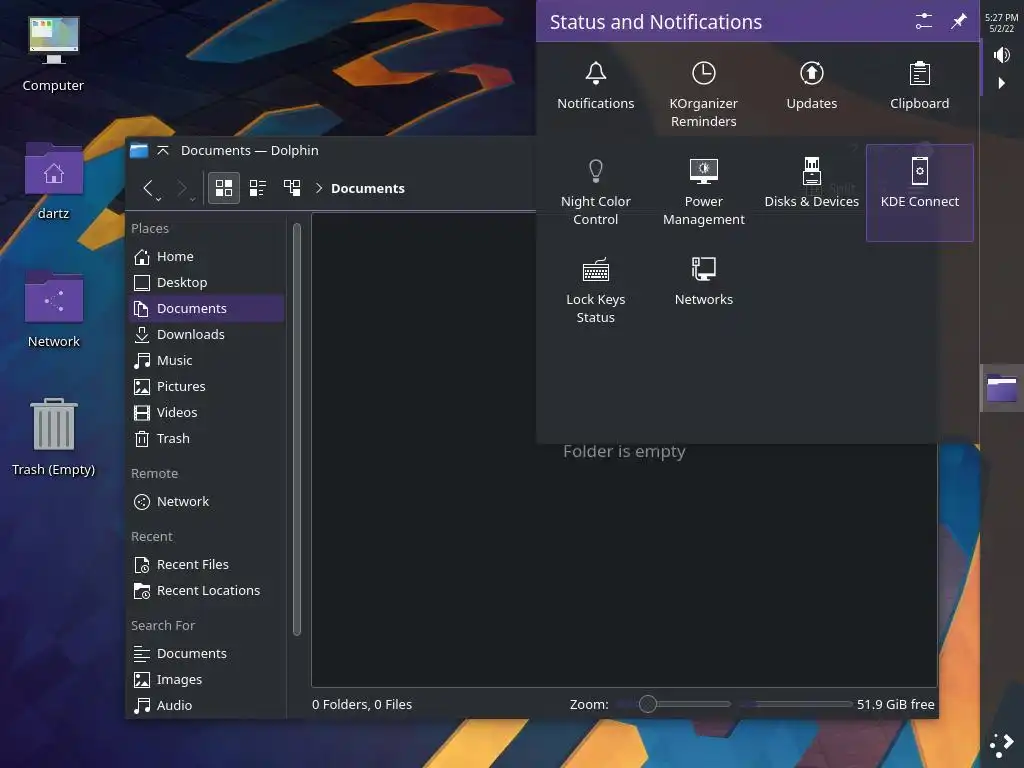Go back in Dolphin
This screenshot has height=768, width=1024.
(148, 188)
